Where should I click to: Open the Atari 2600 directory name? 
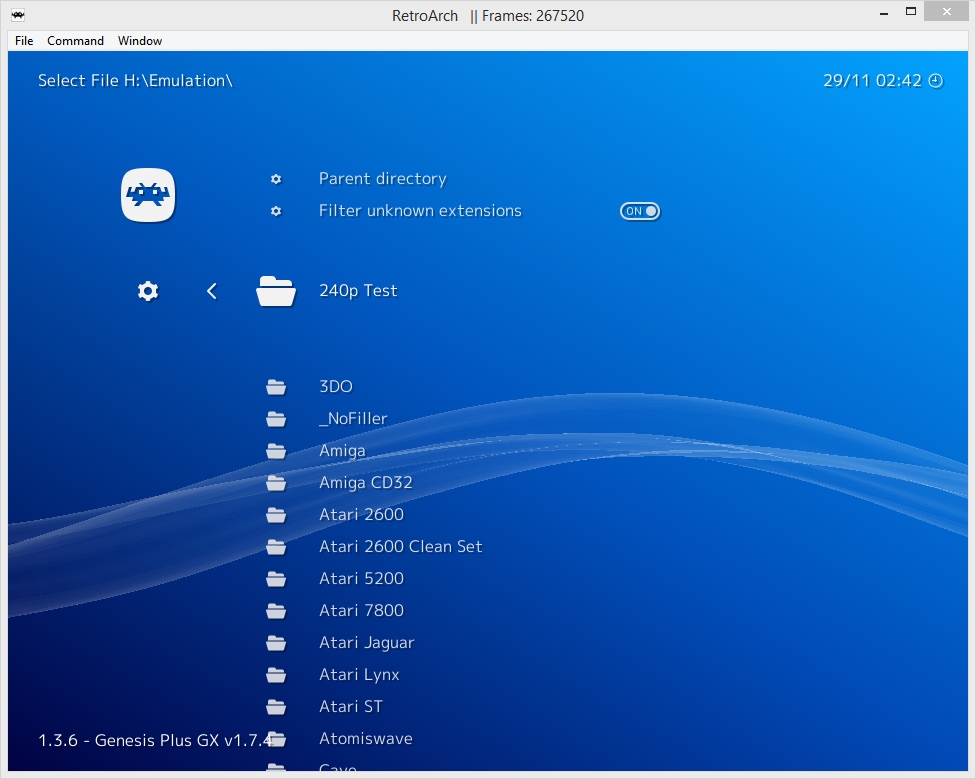point(362,515)
